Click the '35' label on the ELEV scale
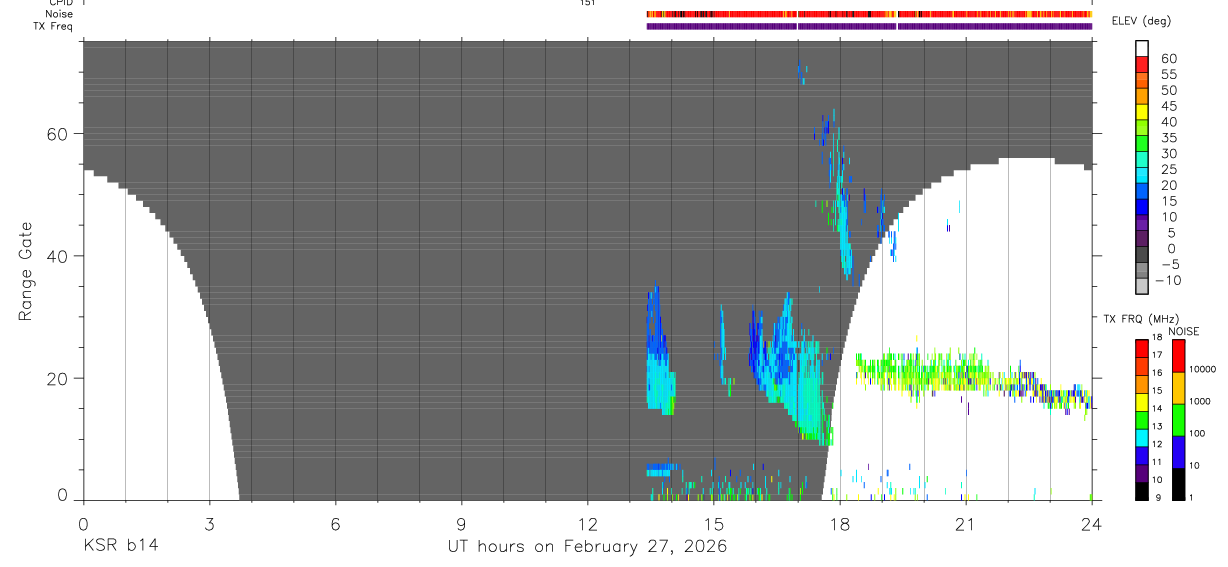1228x567 pixels. (1168, 137)
